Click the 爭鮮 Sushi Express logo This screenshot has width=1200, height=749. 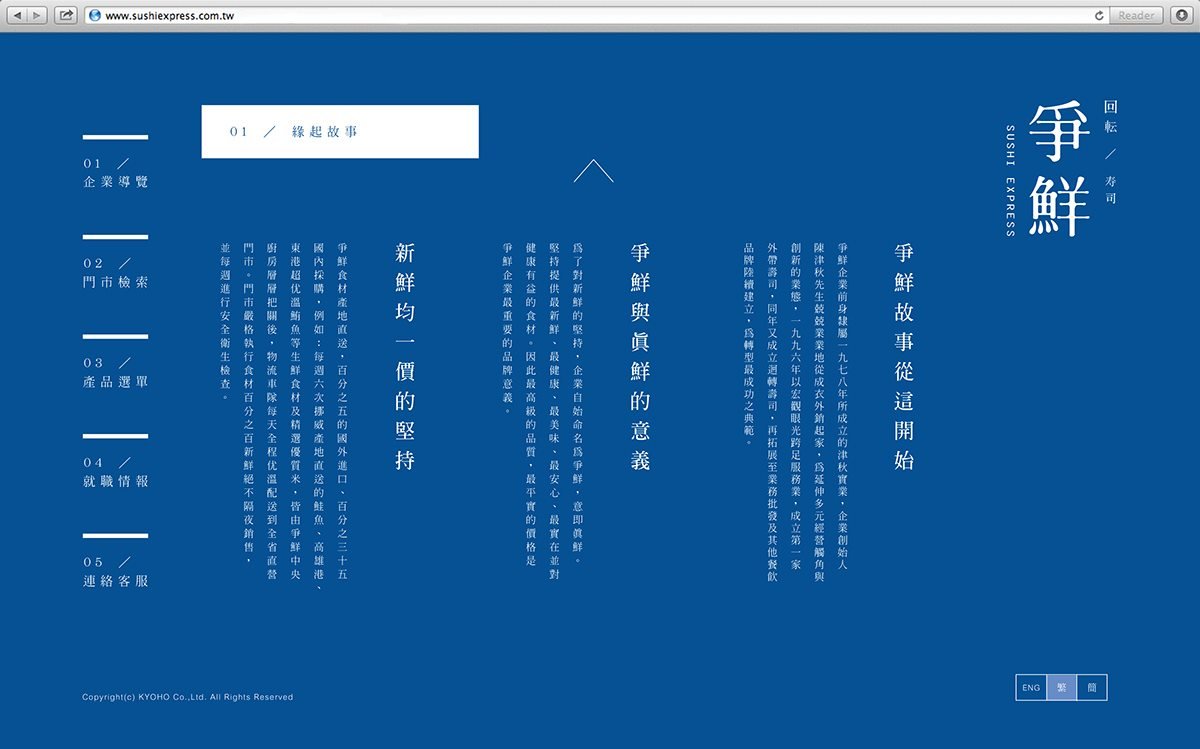tap(1058, 169)
